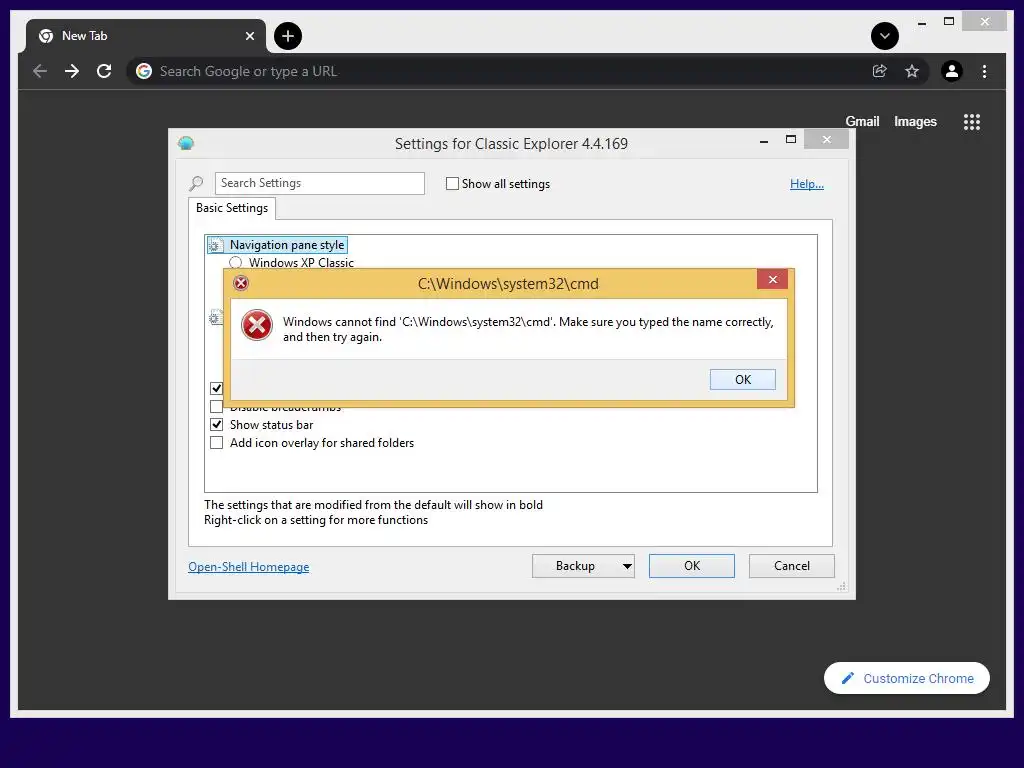This screenshot has height=768, width=1024.
Task: Close the Classic Explorer settings window
Action: 826,139
